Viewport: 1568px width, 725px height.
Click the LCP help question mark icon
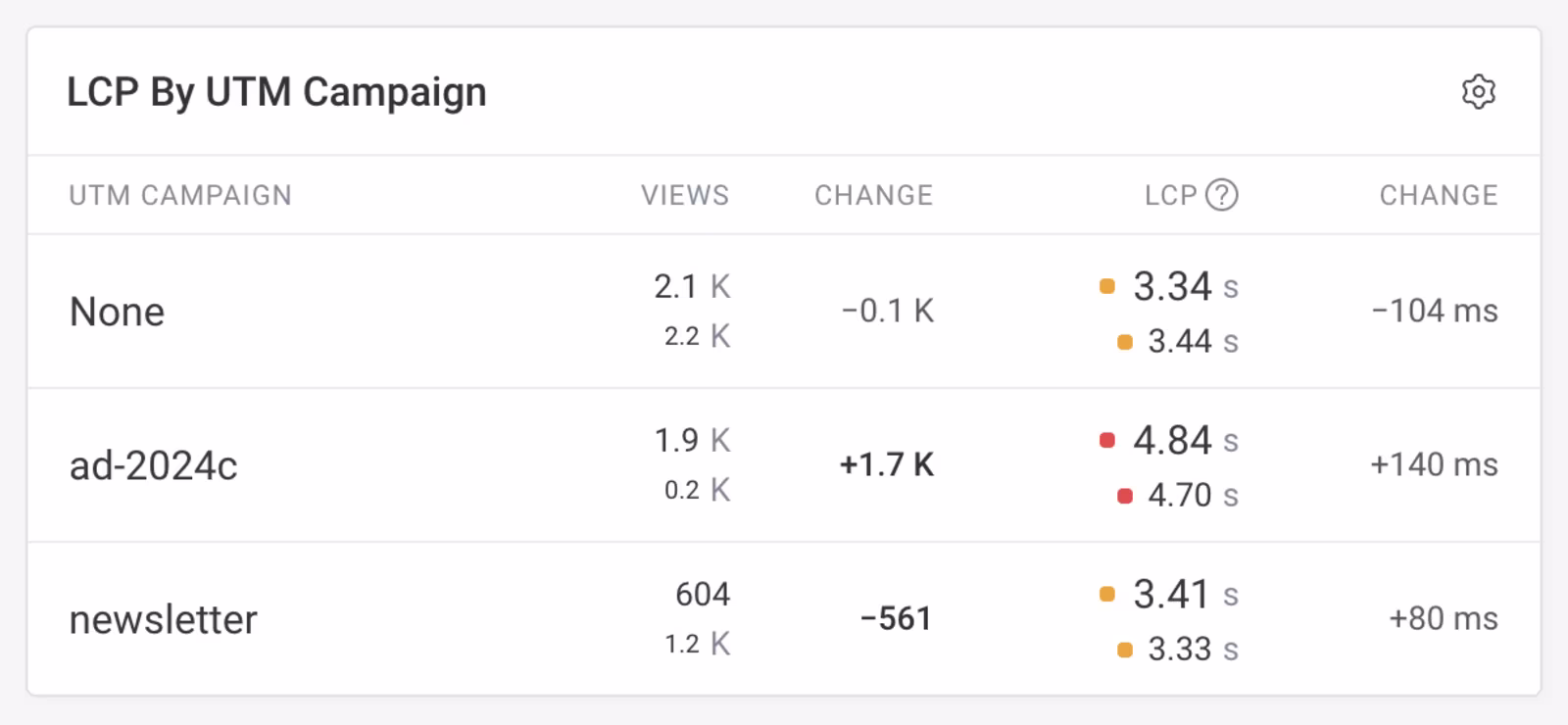pos(1221,195)
